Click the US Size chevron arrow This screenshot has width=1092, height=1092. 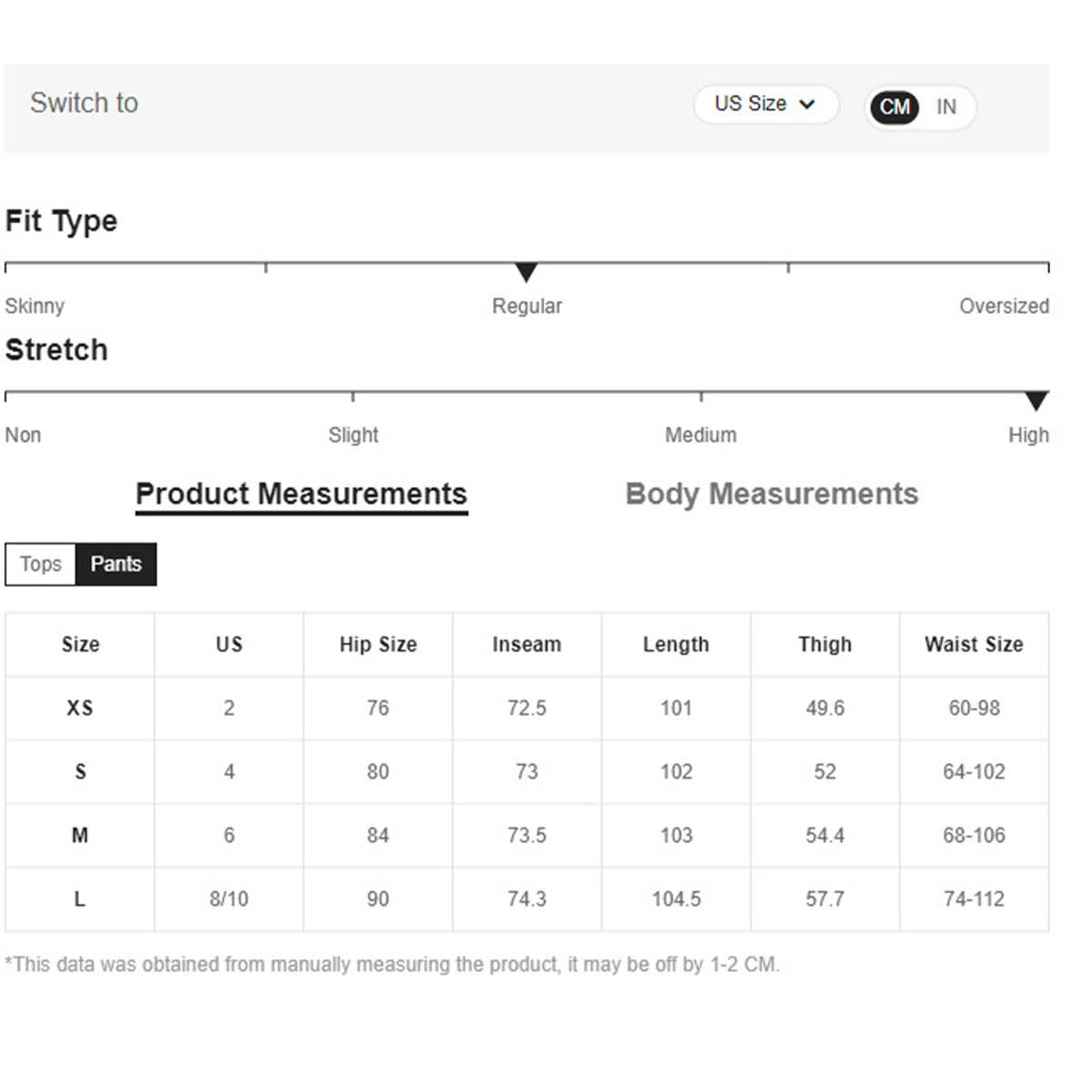[x=807, y=105]
